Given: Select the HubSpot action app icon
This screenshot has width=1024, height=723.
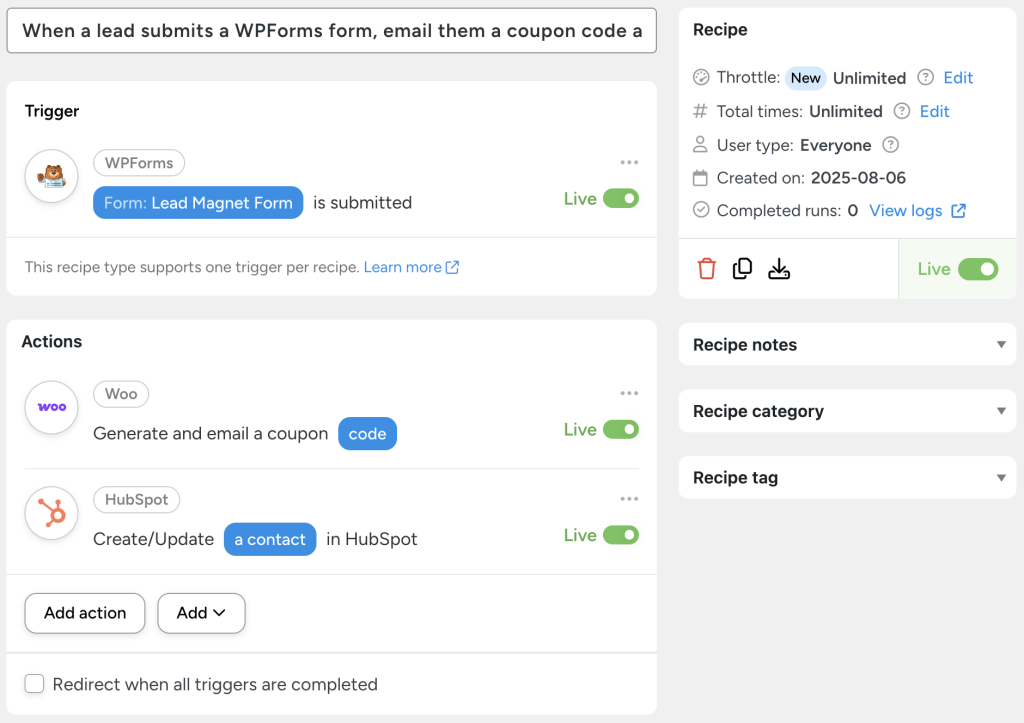Looking at the screenshot, I should tap(50, 513).
